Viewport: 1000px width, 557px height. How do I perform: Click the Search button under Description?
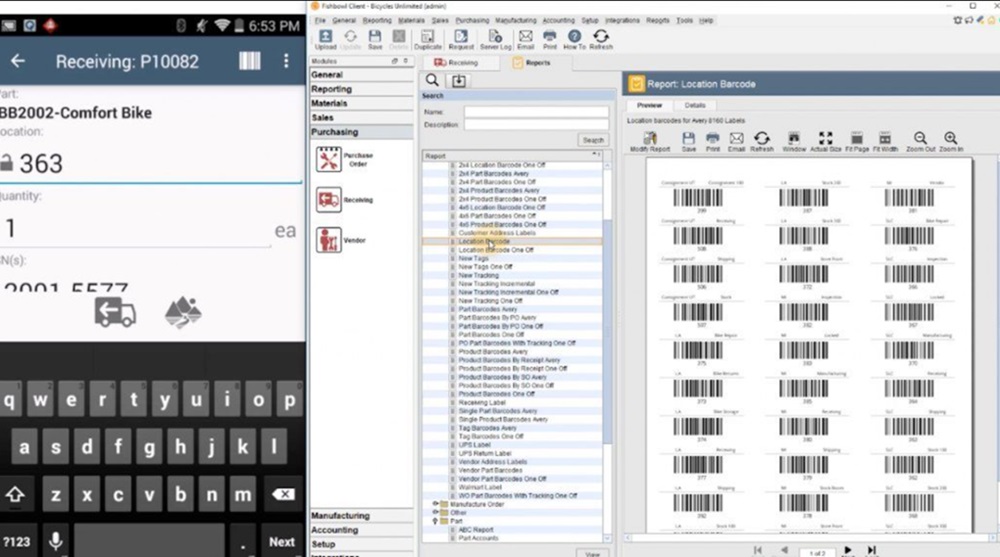pos(593,141)
